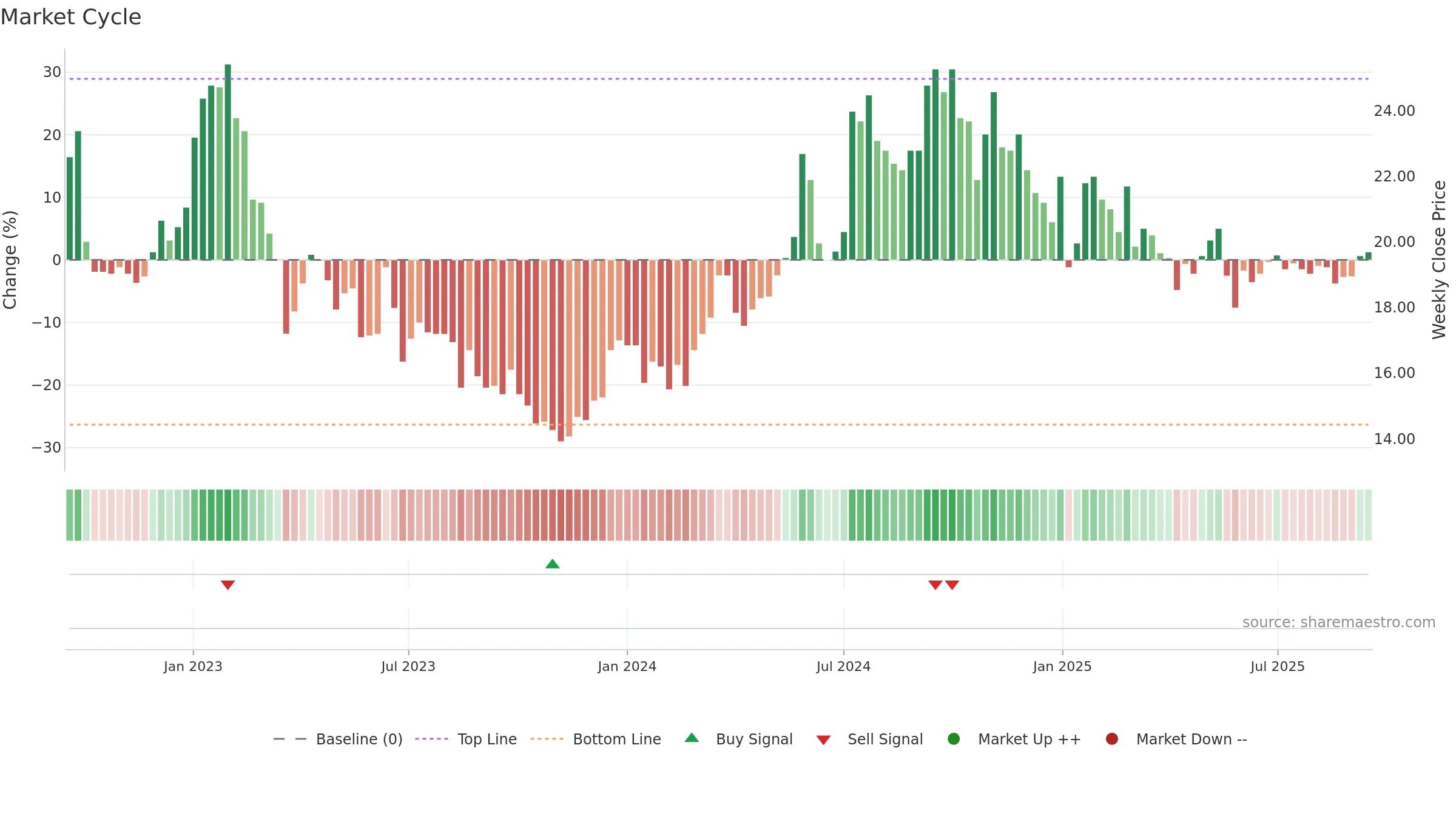Click the 30 tick on Change axis

tap(52, 72)
